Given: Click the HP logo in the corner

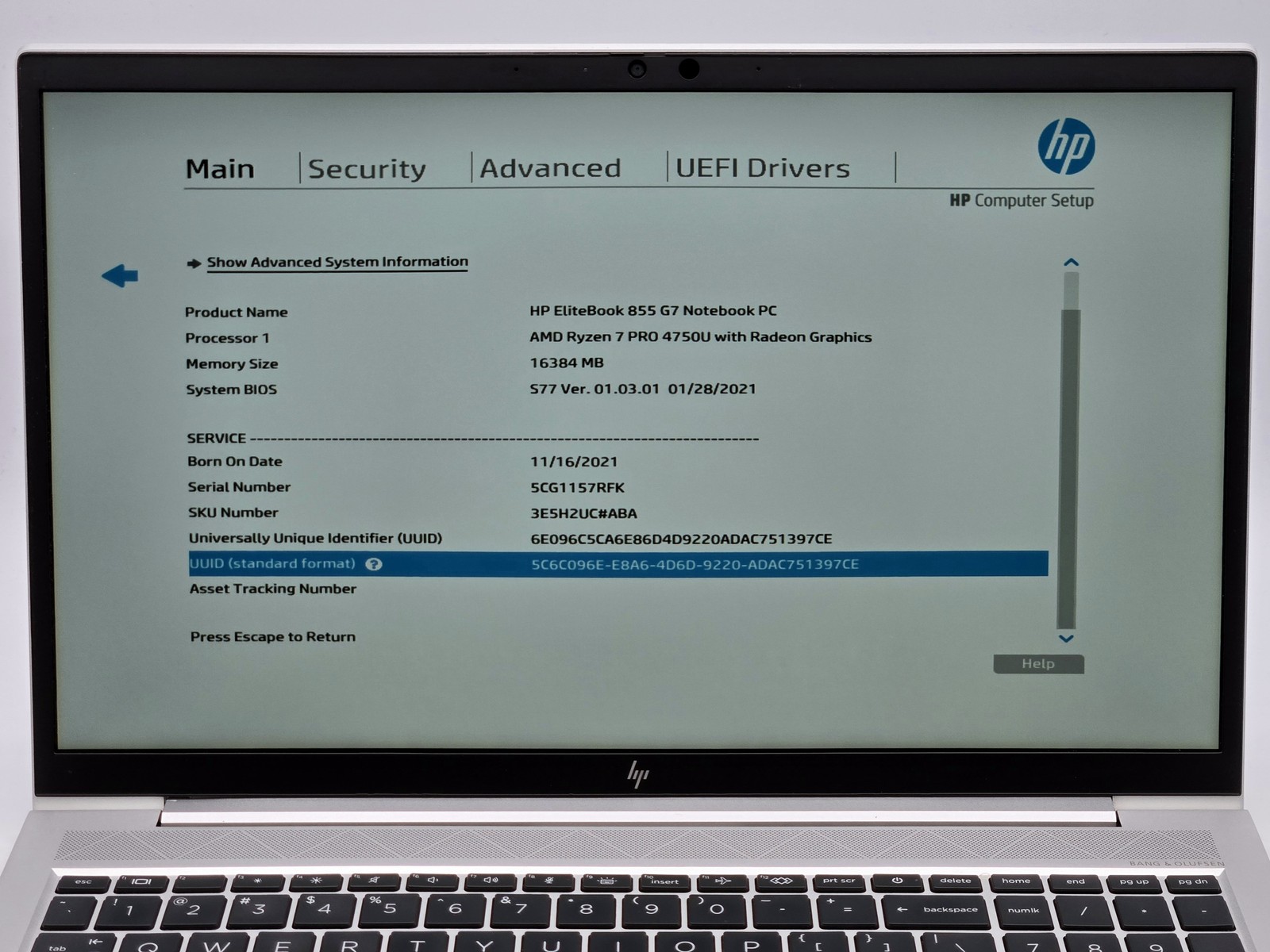Looking at the screenshot, I should pyautogui.click(x=1066, y=147).
